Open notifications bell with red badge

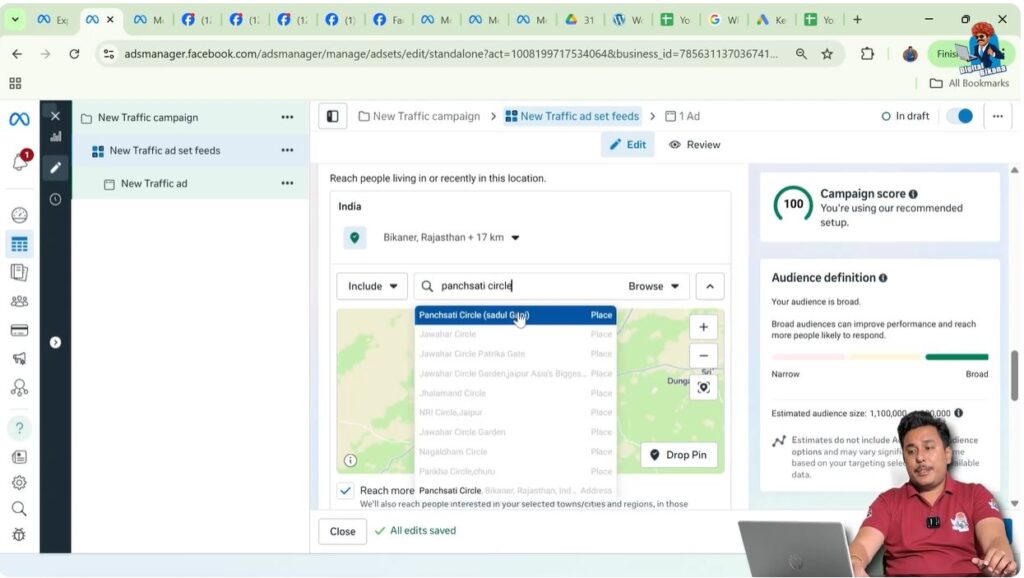(x=21, y=160)
